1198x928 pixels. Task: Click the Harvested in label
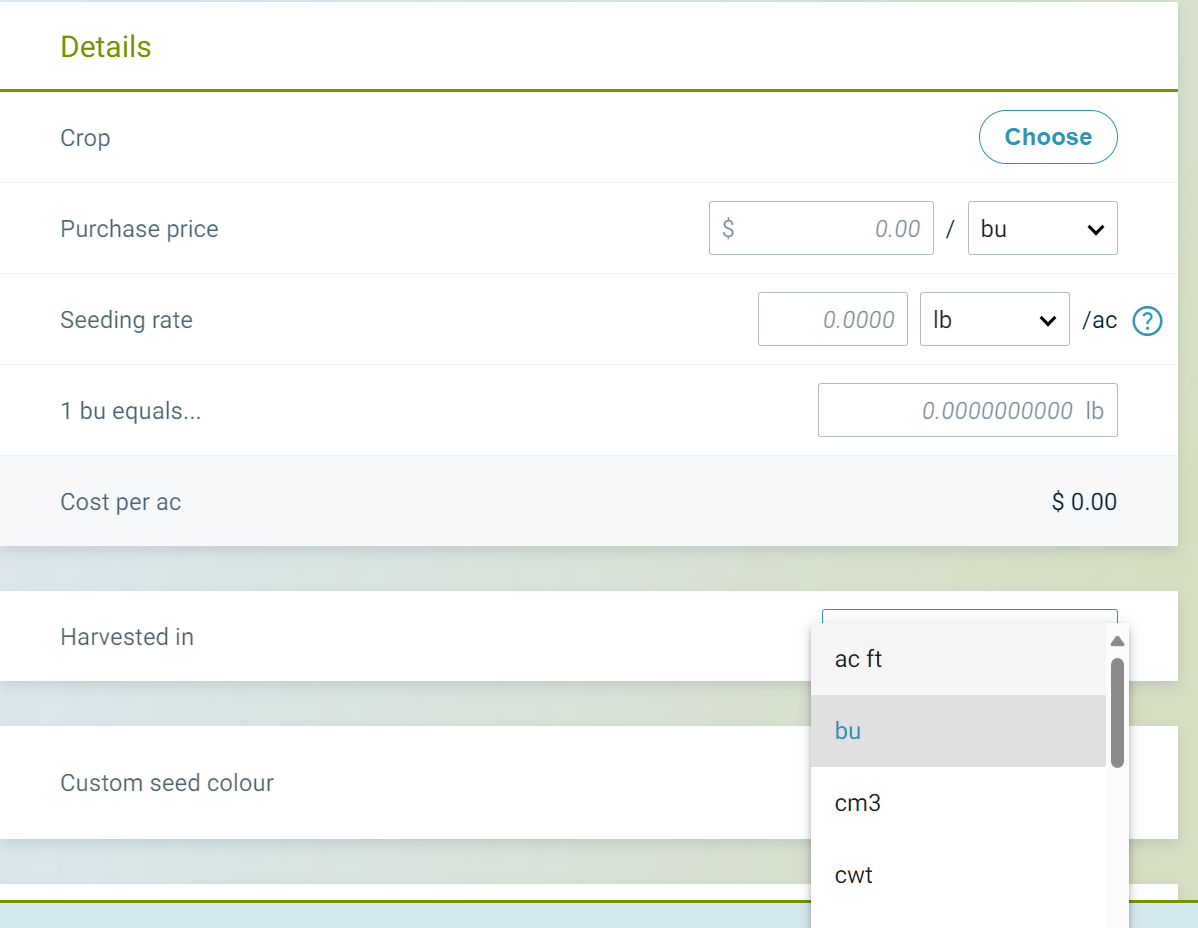coord(127,637)
